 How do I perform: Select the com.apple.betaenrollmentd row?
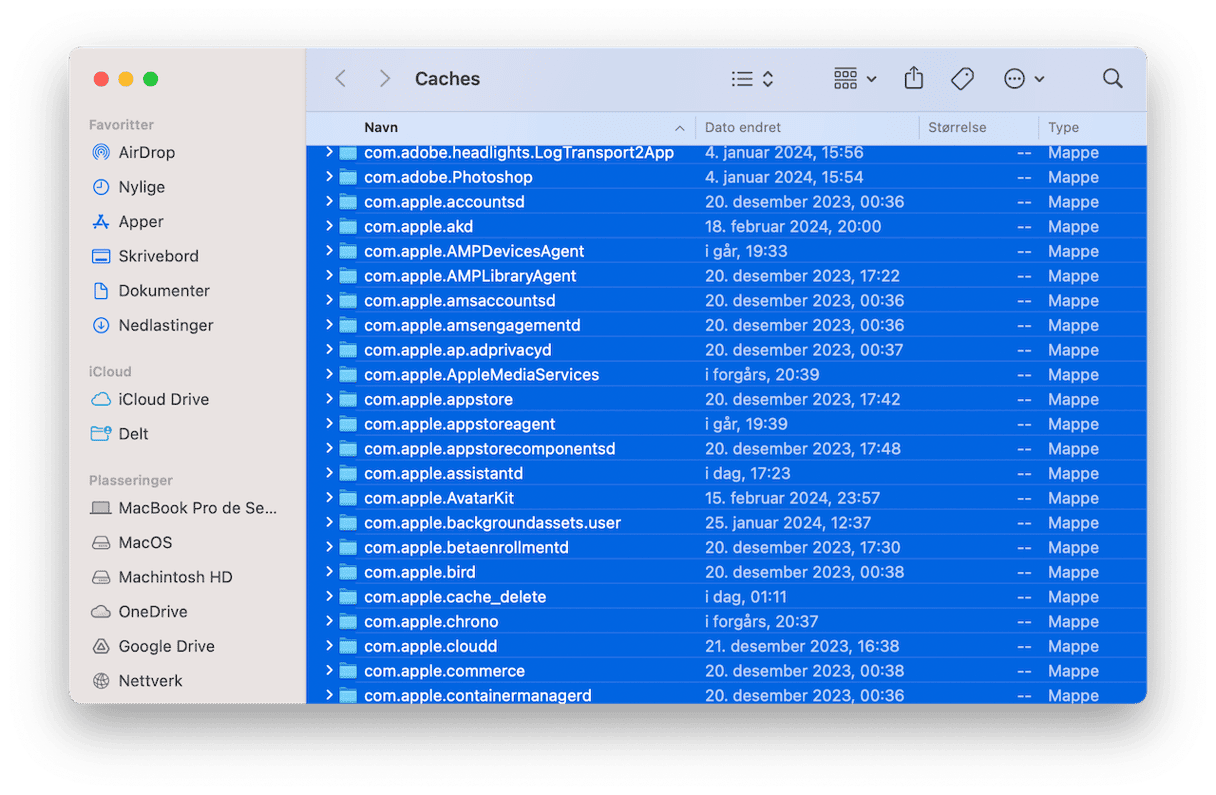pyautogui.click(x=726, y=547)
